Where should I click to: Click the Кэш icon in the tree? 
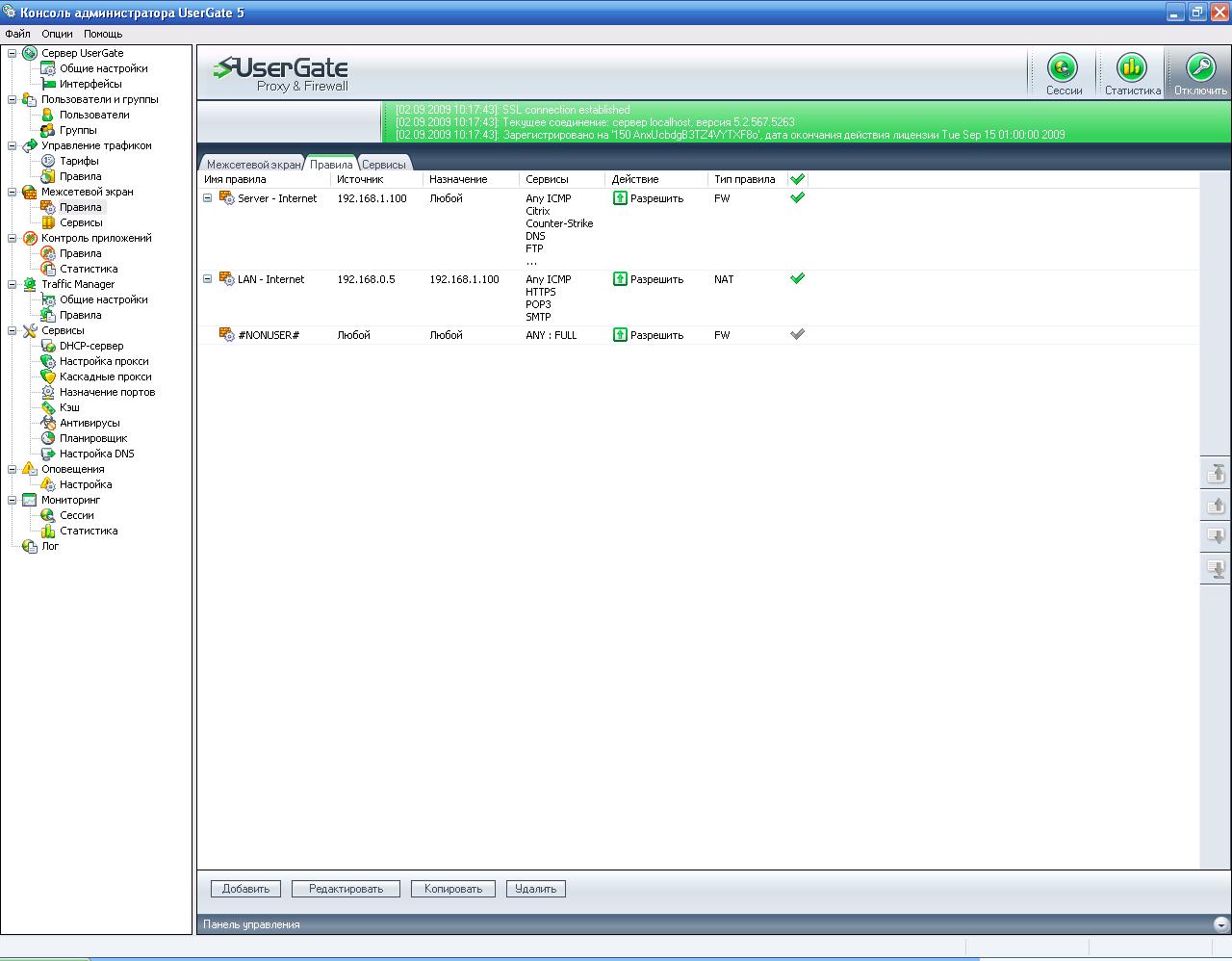click(47, 407)
